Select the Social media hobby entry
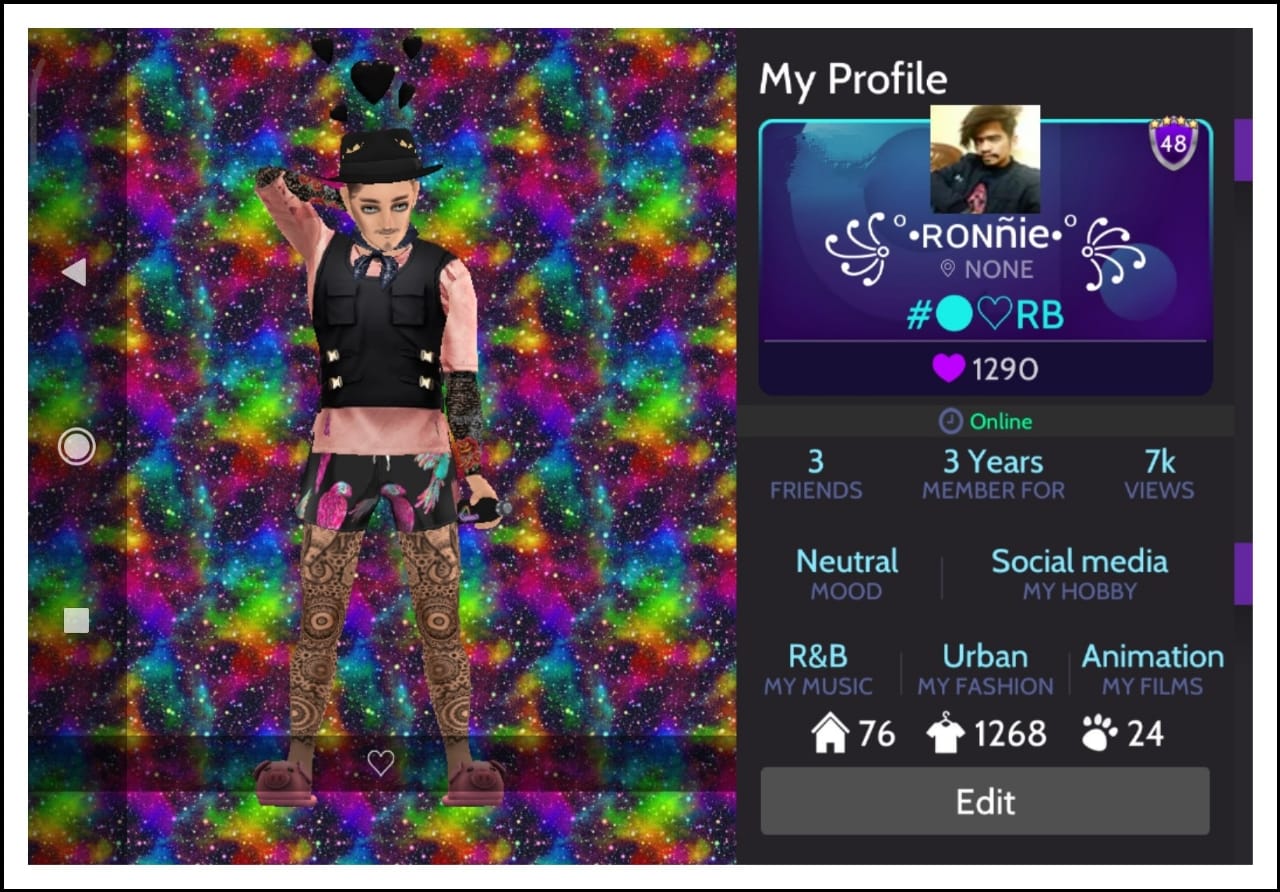This screenshot has height=892, width=1280. (x=1079, y=574)
